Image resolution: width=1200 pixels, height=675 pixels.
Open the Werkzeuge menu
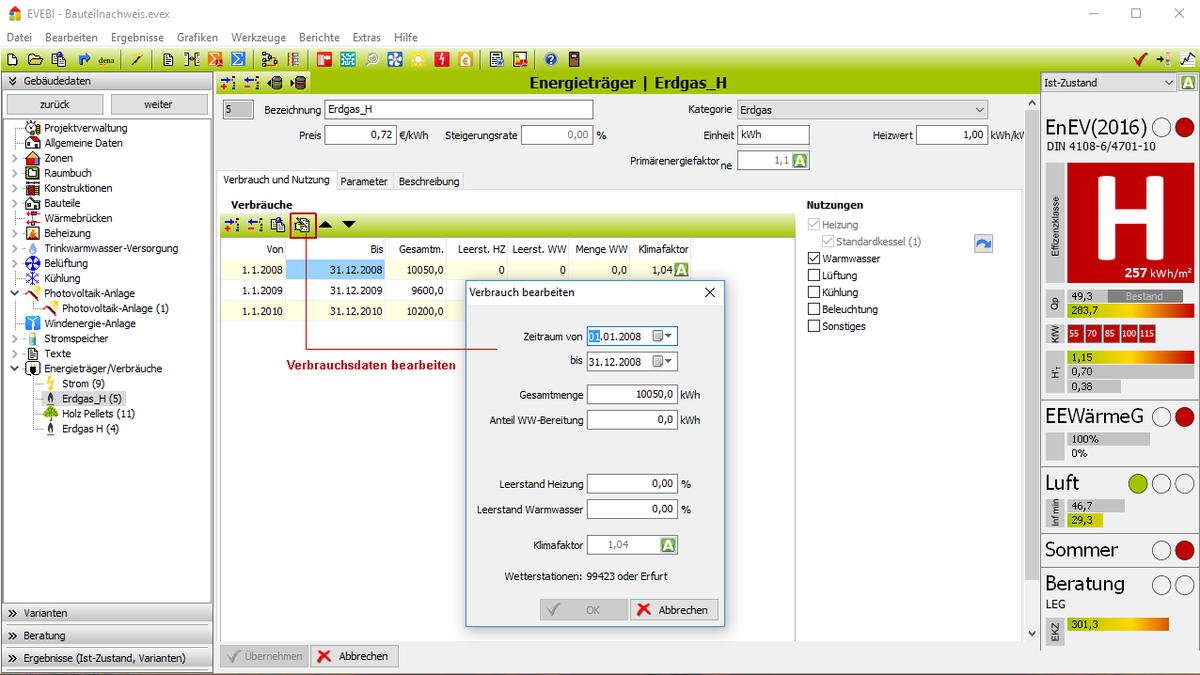(257, 37)
